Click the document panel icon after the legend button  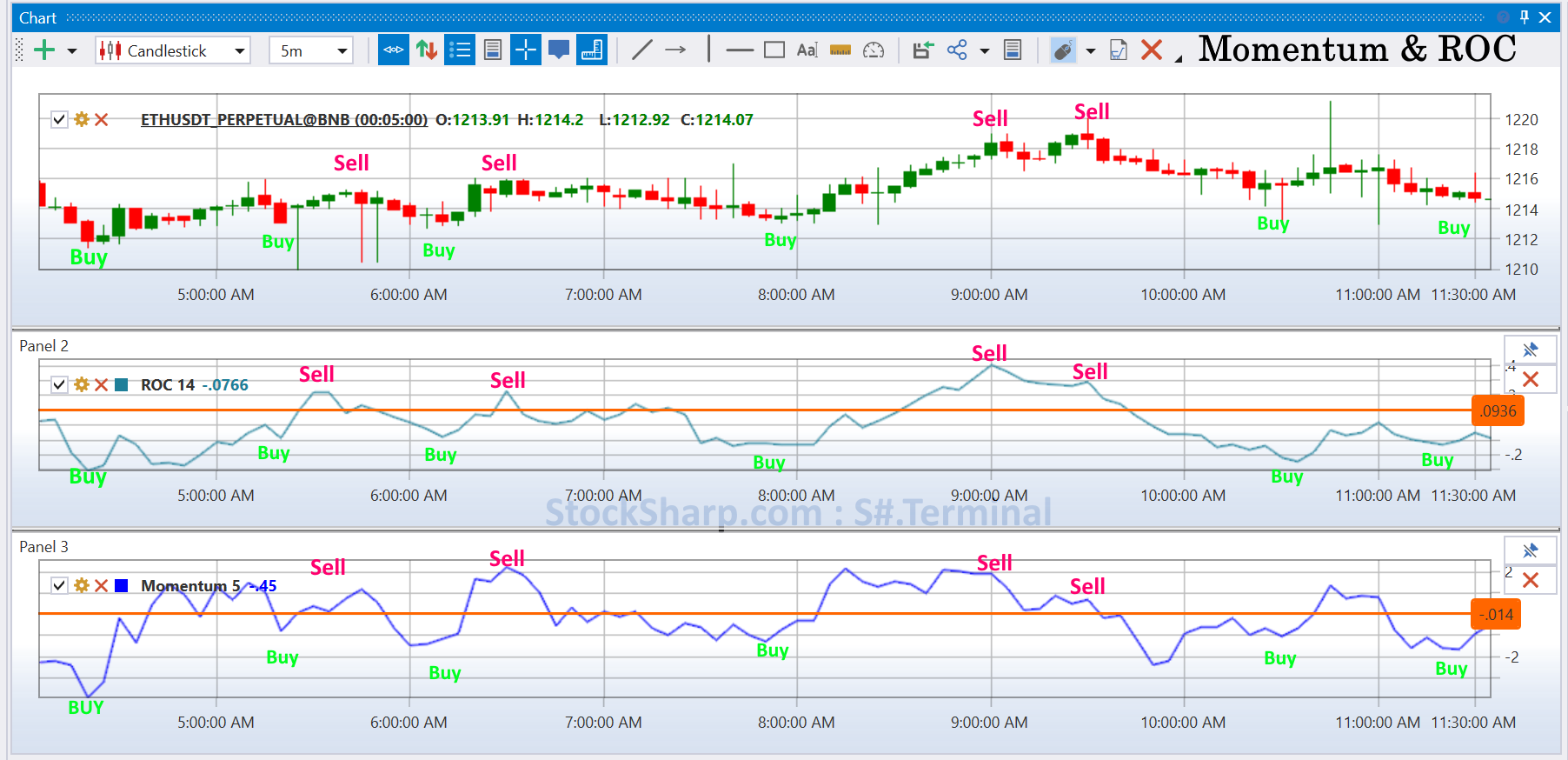pyautogui.click(x=493, y=50)
